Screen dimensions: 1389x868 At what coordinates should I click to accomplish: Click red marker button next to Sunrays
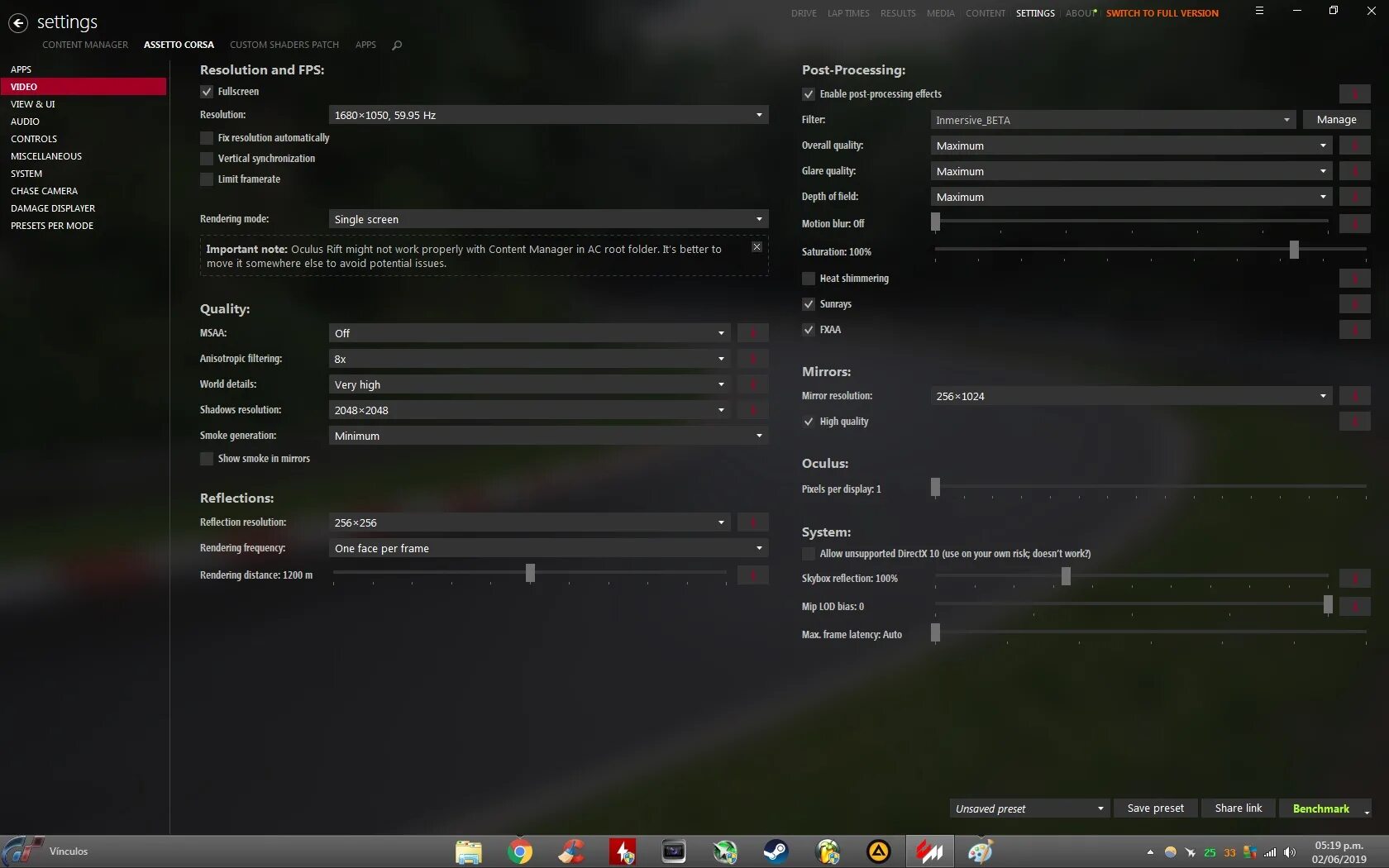click(x=1354, y=304)
